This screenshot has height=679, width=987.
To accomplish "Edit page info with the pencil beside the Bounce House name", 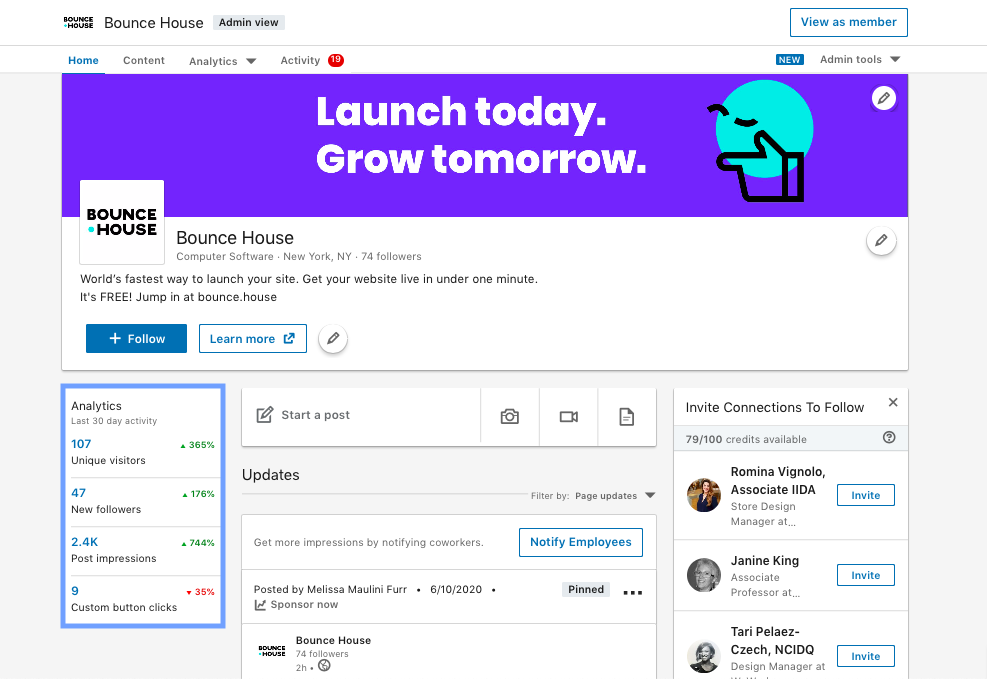I will (881, 240).
